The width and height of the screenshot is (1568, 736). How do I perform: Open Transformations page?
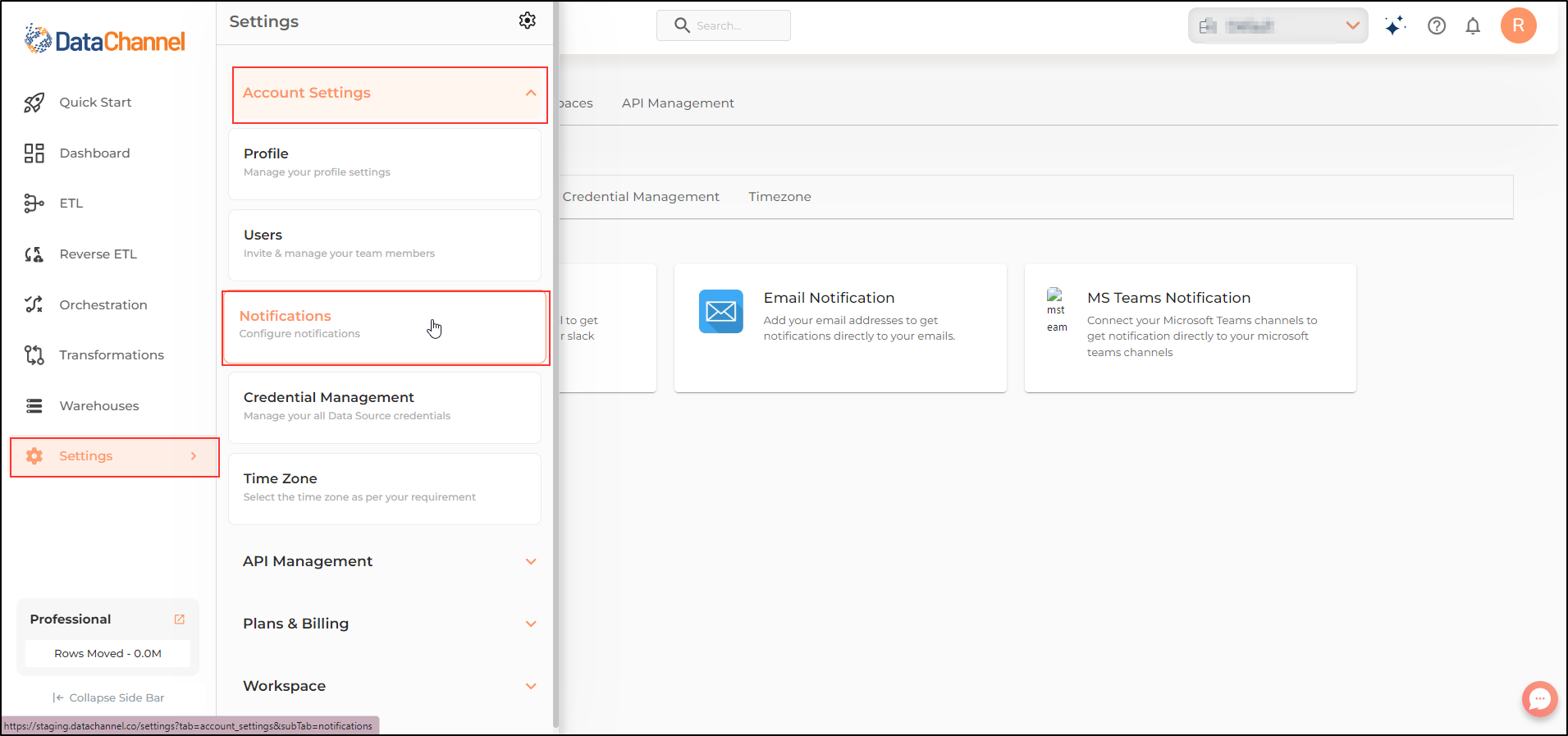coord(109,355)
